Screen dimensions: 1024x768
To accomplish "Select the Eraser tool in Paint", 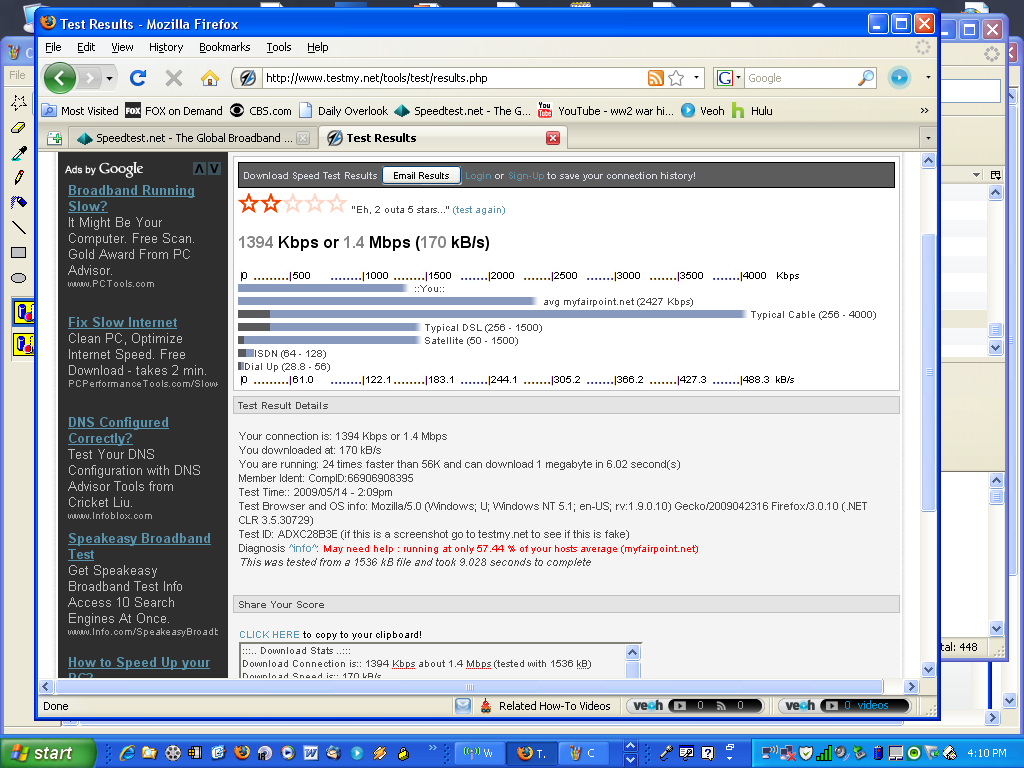I will click(x=18, y=128).
